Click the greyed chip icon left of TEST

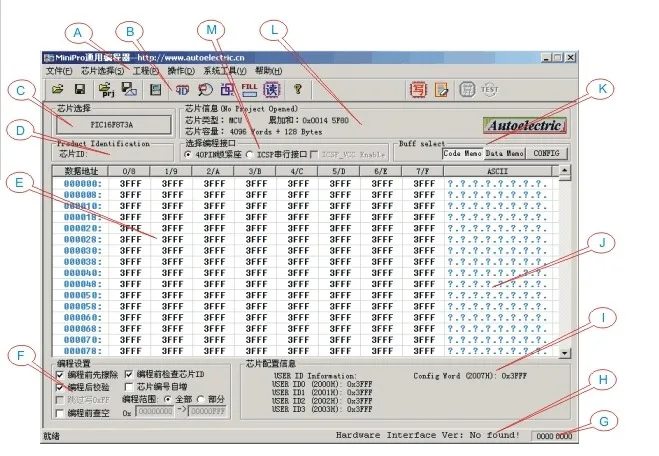(x=467, y=90)
